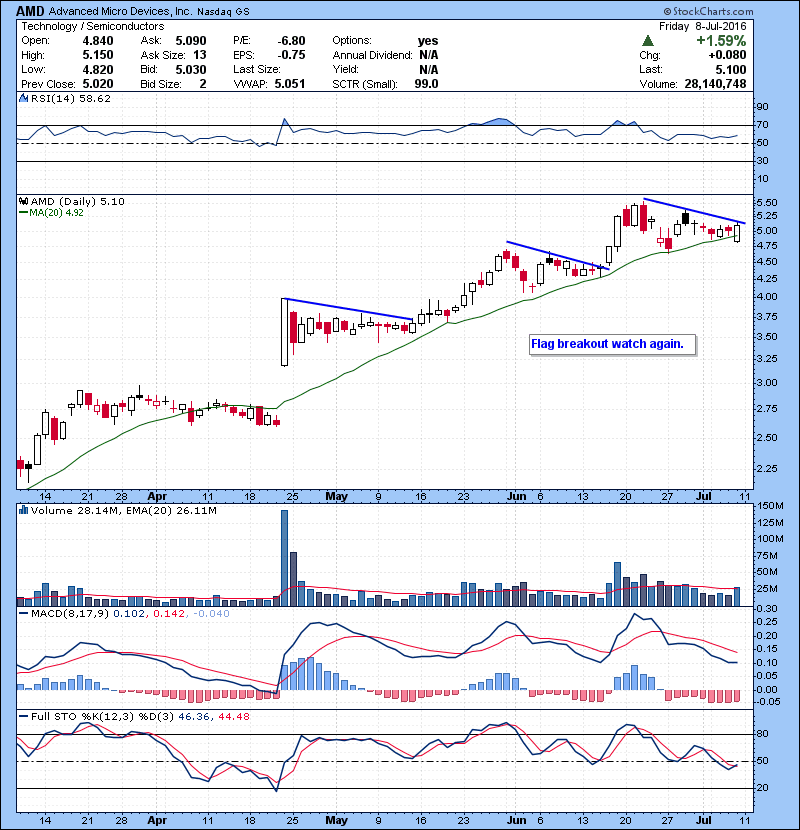
Task: Click the Open value '4.840'
Action: click(98, 41)
